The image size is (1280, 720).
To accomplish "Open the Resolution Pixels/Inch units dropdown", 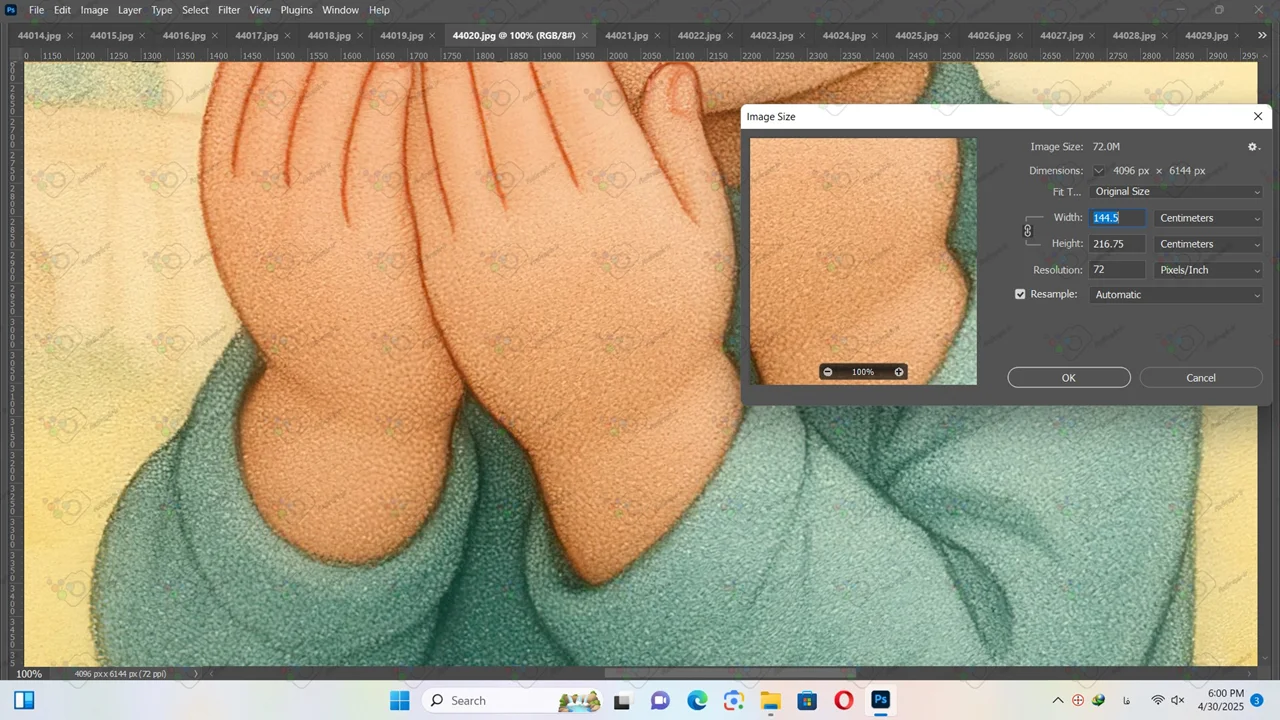I will click(x=1208, y=270).
